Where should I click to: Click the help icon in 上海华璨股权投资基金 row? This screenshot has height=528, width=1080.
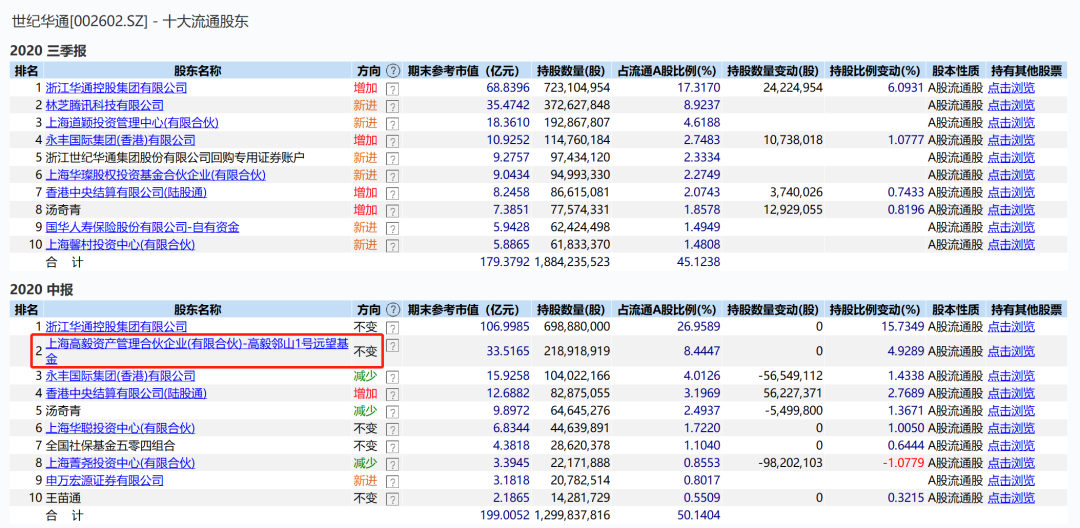point(392,176)
